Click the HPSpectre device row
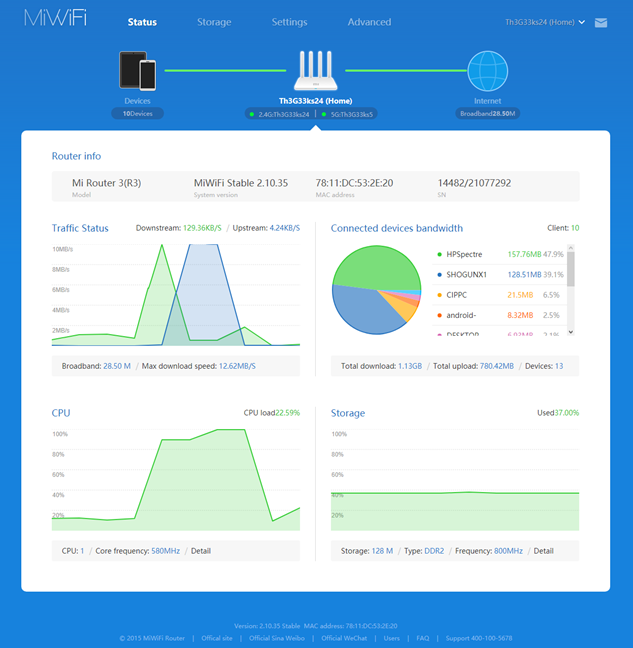The image size is (633, 648). point(500,255)
